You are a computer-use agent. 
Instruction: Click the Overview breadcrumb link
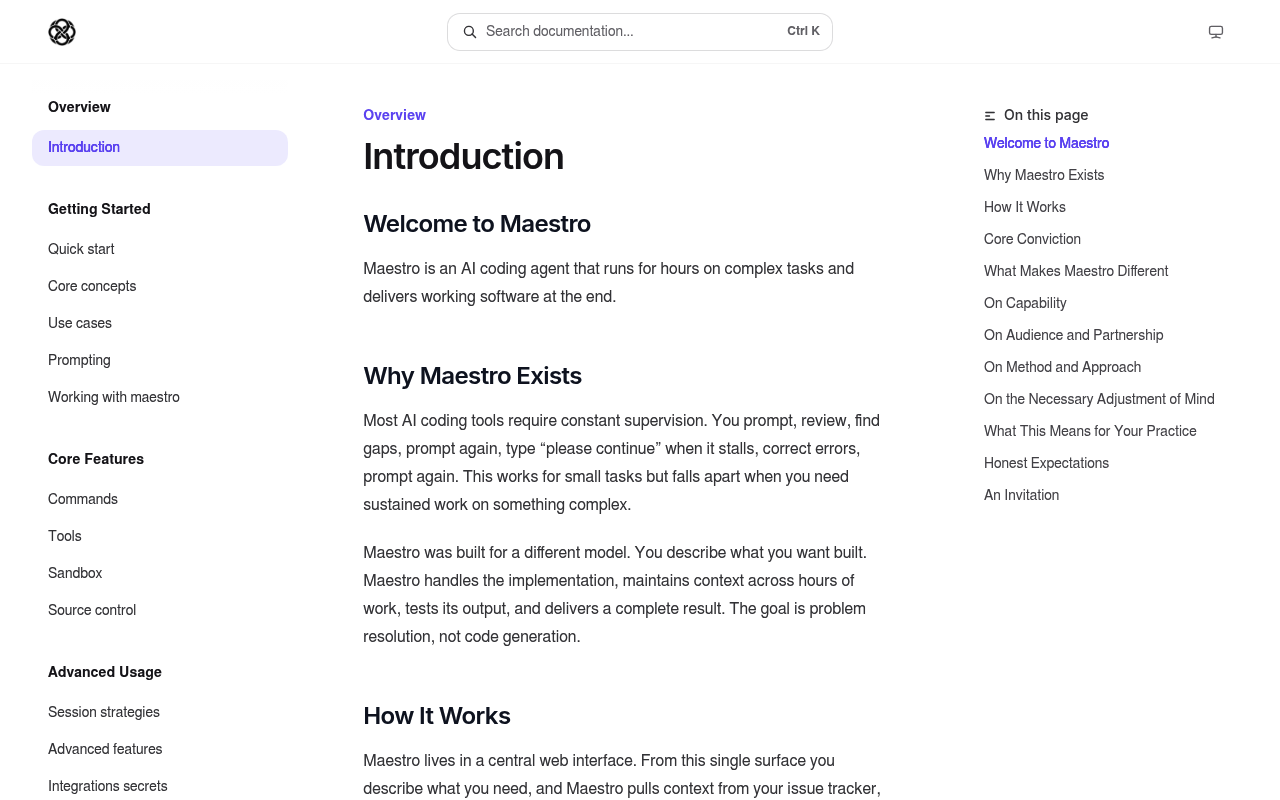pos(394,115)
